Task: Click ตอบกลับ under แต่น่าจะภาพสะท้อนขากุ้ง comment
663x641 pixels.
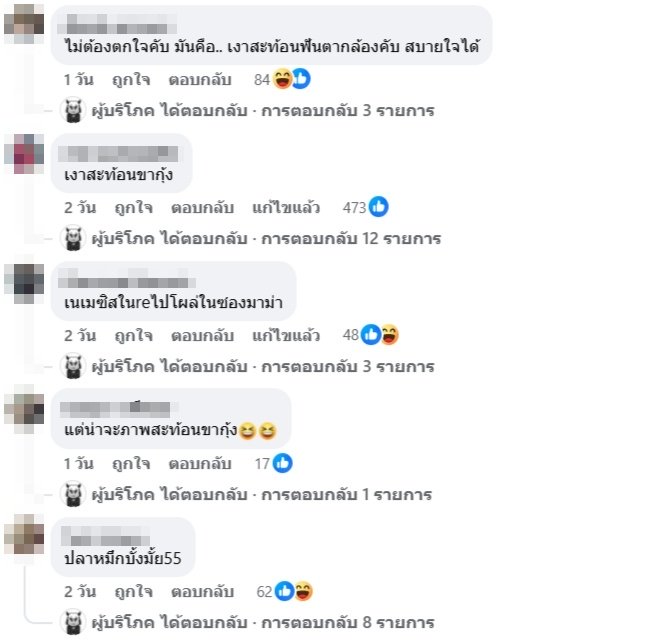Action: pos(200,464)
